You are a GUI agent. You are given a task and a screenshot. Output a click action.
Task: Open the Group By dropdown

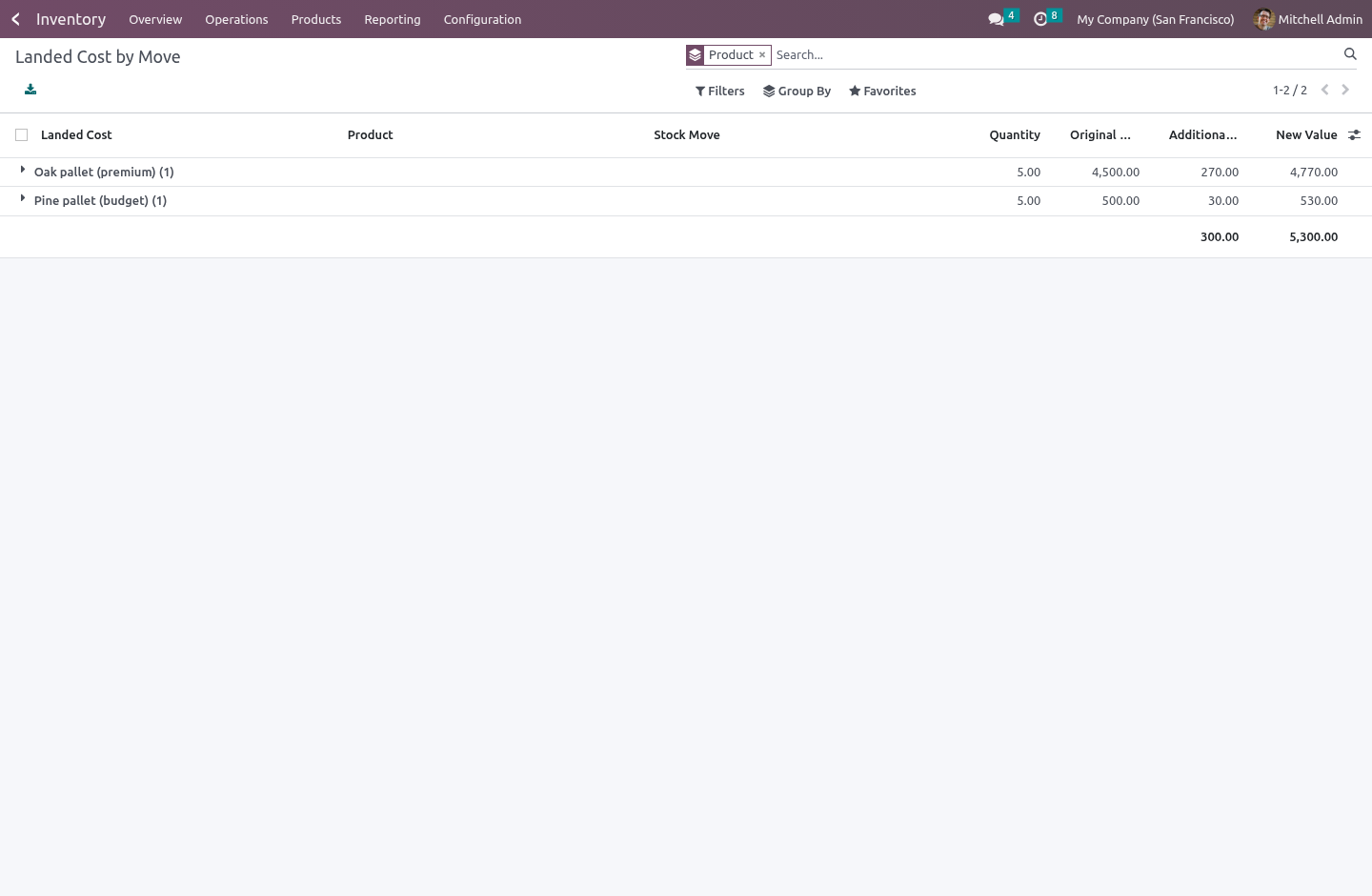[797, 92]
